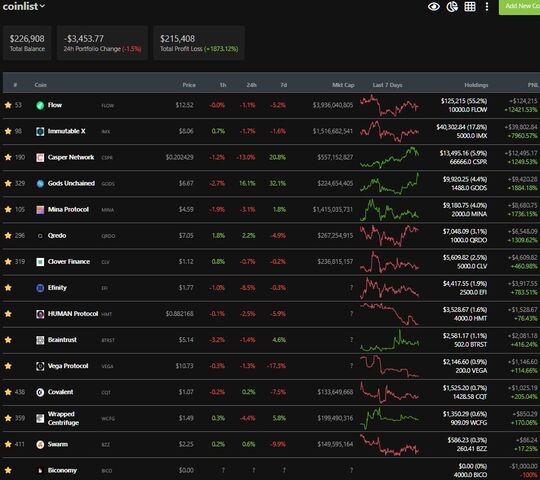The image size is (540, 480).
Task: Open the Wrapped Centrifuge coin name link
Action: pyautogui.click(x=63, y=418)
